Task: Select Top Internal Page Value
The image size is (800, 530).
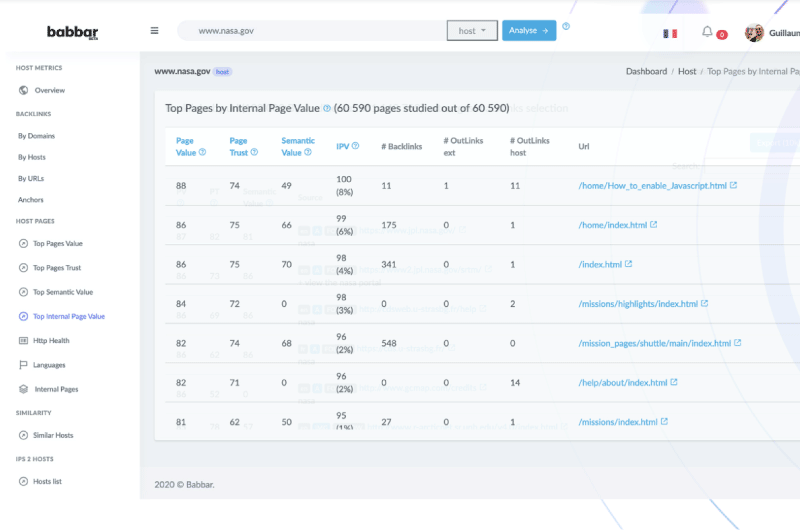Action: (69, 316)
